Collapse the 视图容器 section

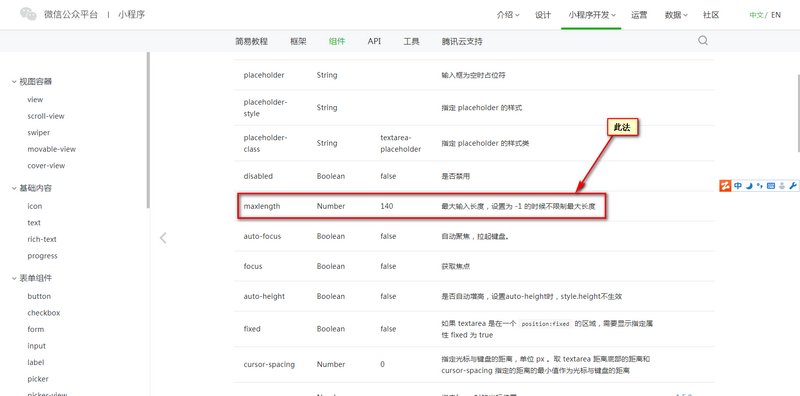coord(32,81)
